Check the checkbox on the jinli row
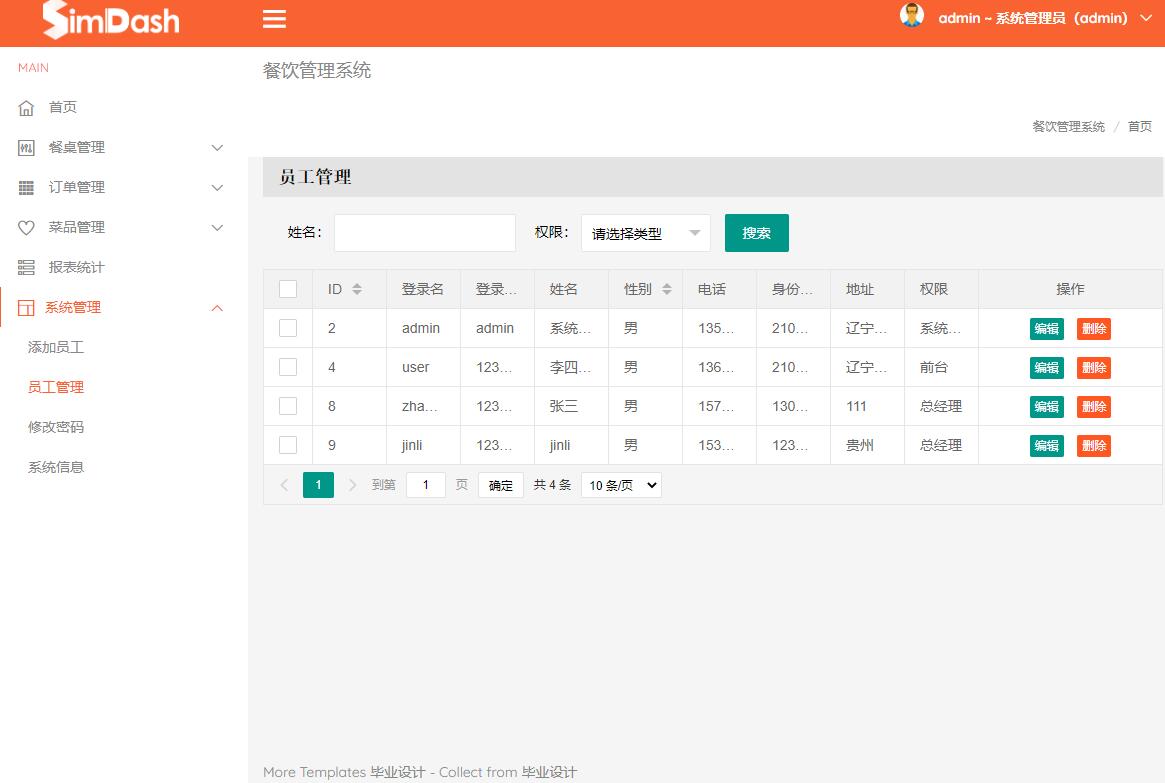Screen dimensions: 1165x783 288,445
